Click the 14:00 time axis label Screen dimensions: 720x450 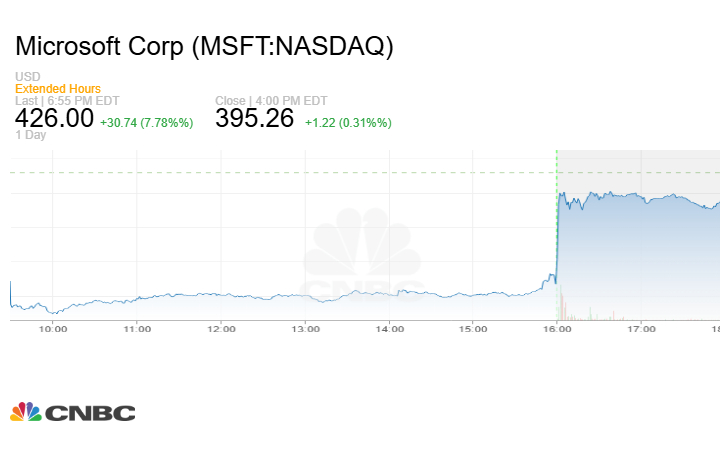click(x=390, y=328)
